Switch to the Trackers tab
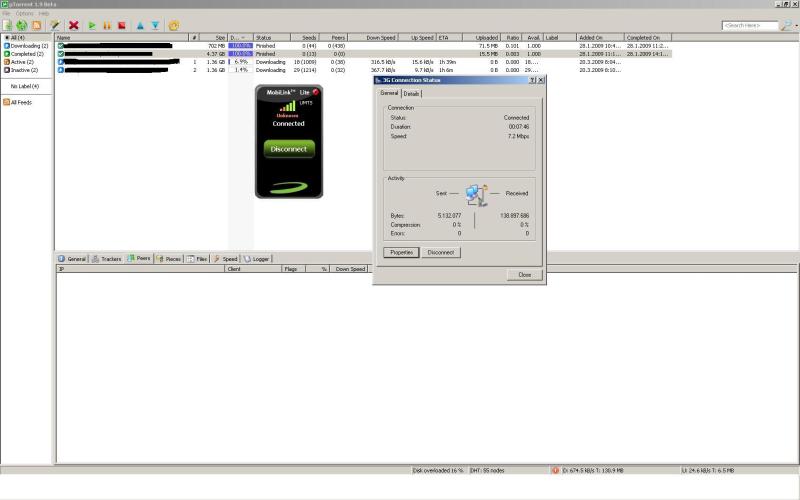 pos(106,258)
